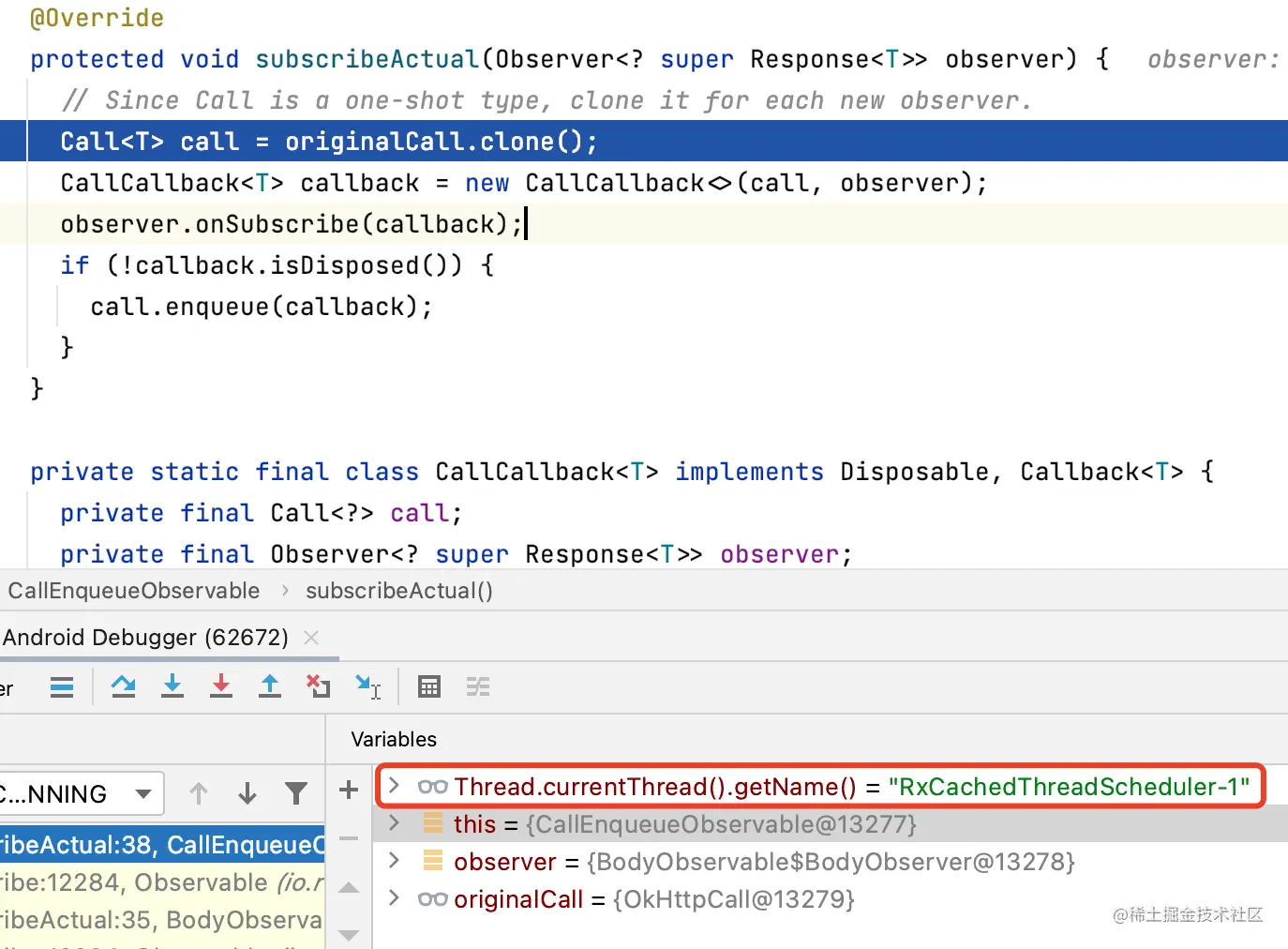This screenshot has height=949, width=1288.
Task: Click the originalCall = {OkHttpCall@13279} value
Action: point(733,898)
